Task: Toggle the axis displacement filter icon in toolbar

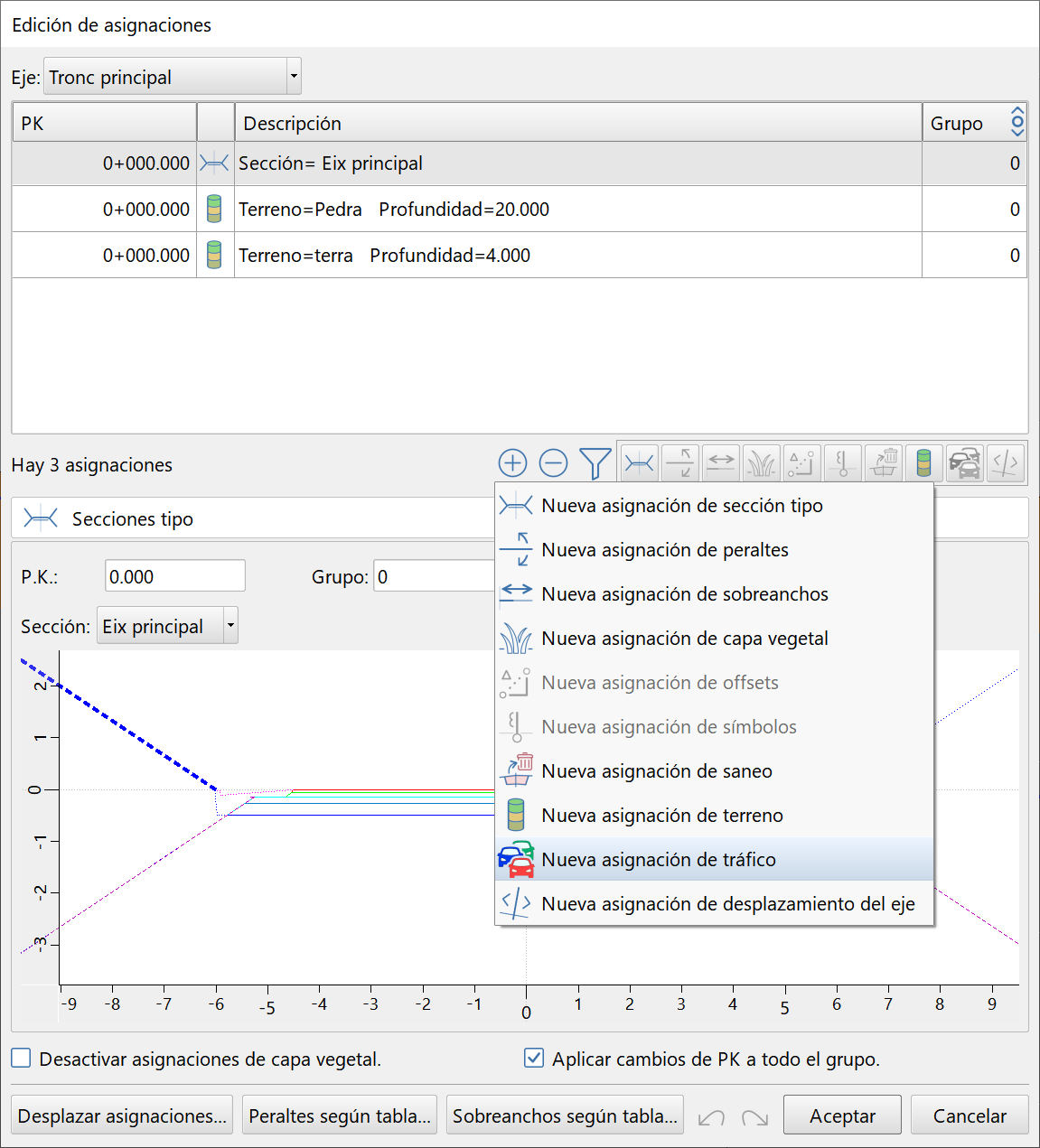Action: 1005,463
